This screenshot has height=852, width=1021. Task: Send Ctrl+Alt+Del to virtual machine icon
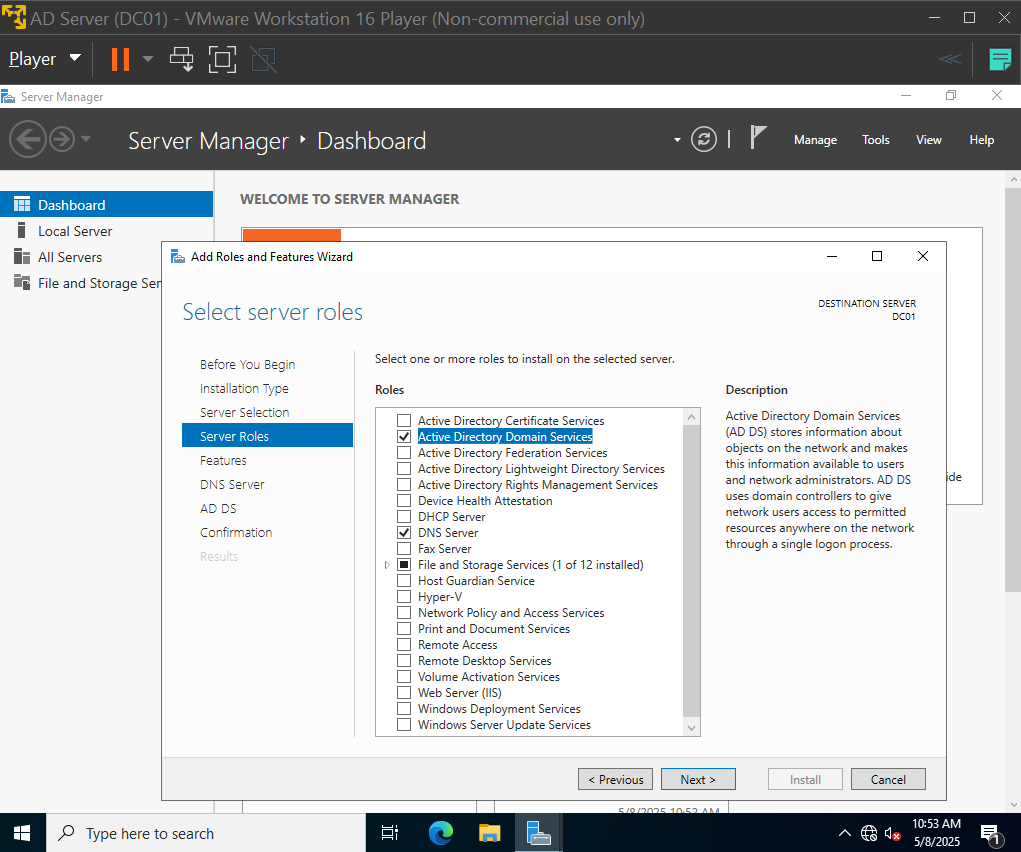pos(182,59)
